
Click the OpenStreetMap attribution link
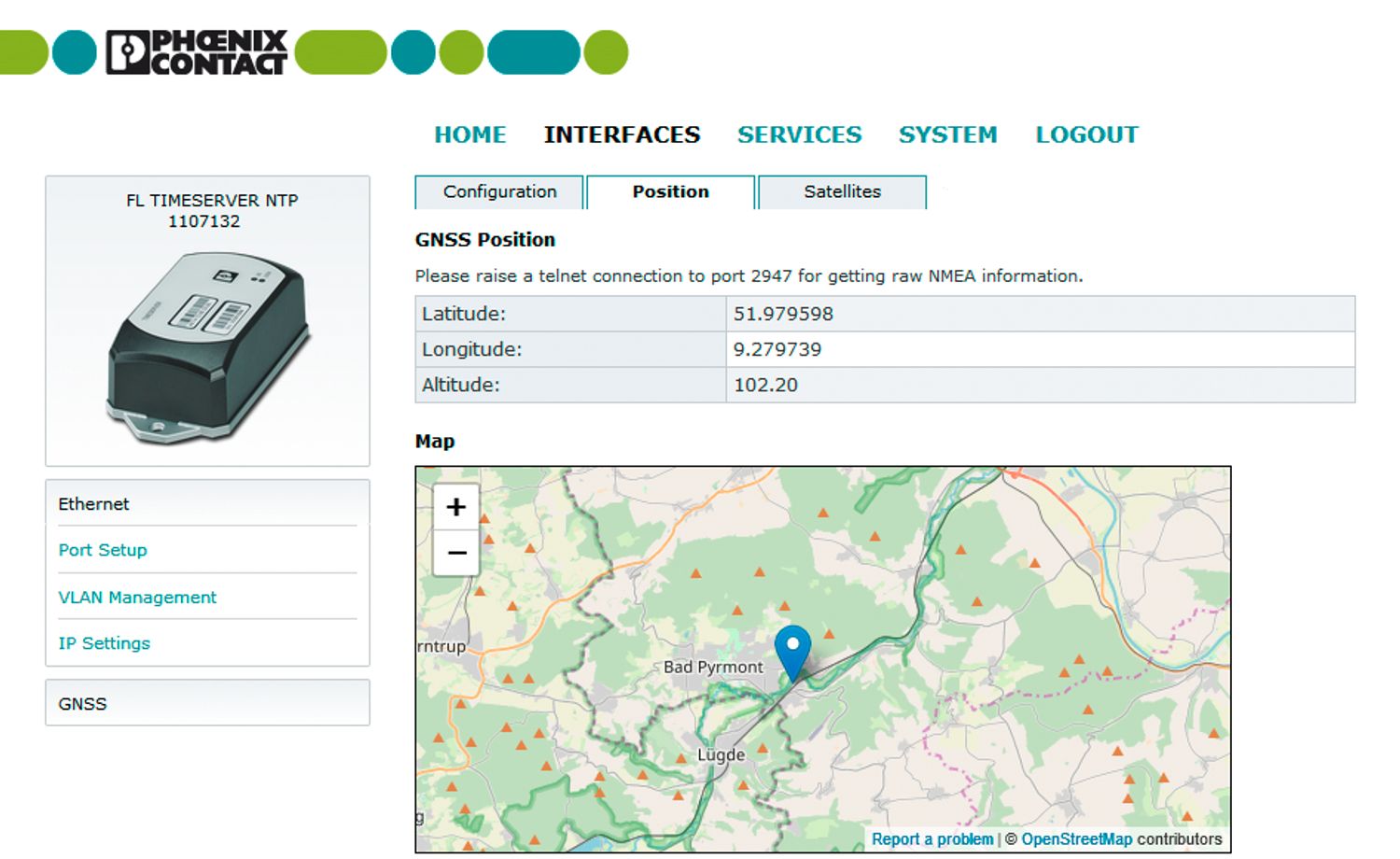tap(1076, 839)
